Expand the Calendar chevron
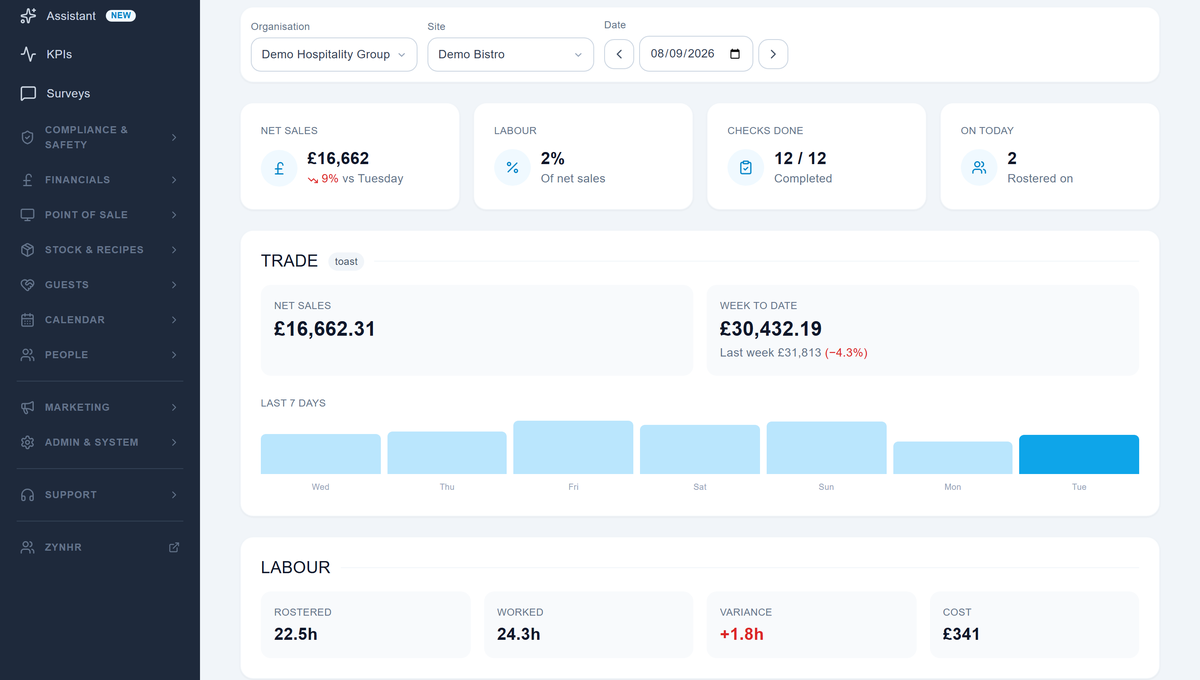The height and width of the screenshot is (680, 1200). point(174,320)
